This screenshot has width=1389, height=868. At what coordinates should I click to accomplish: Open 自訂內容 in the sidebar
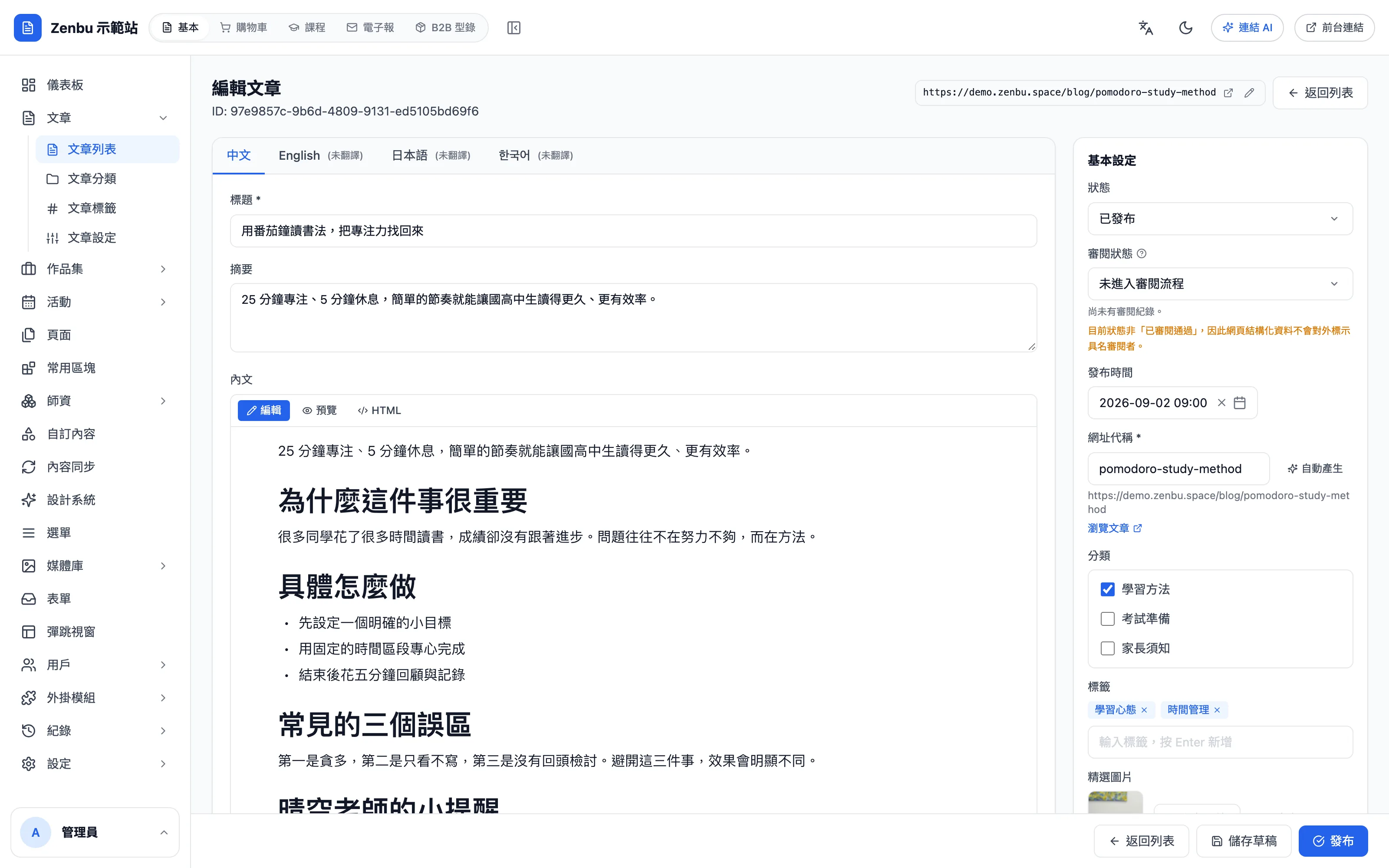[x=95, y=434]
